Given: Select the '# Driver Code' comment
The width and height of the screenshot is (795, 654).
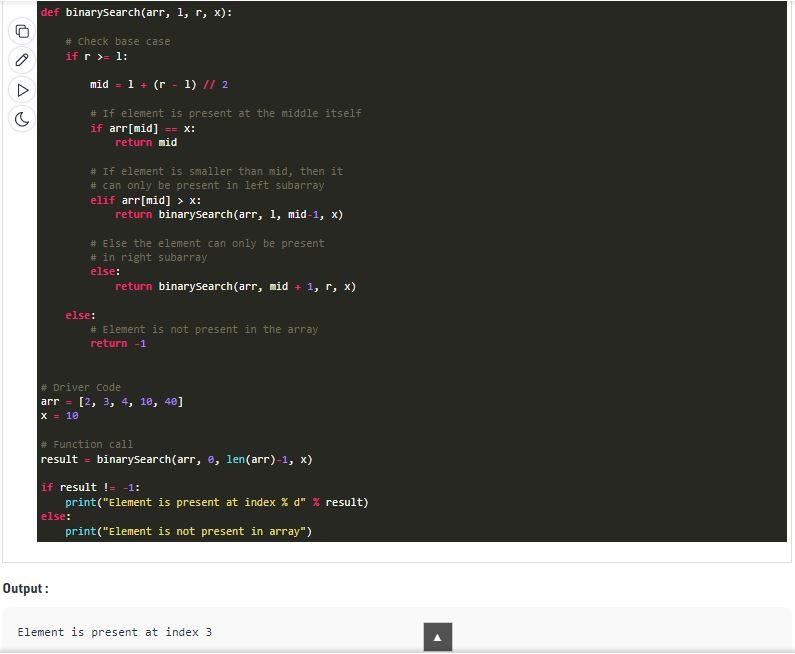Looking at the screenshot, I should (x=81, y=387).
